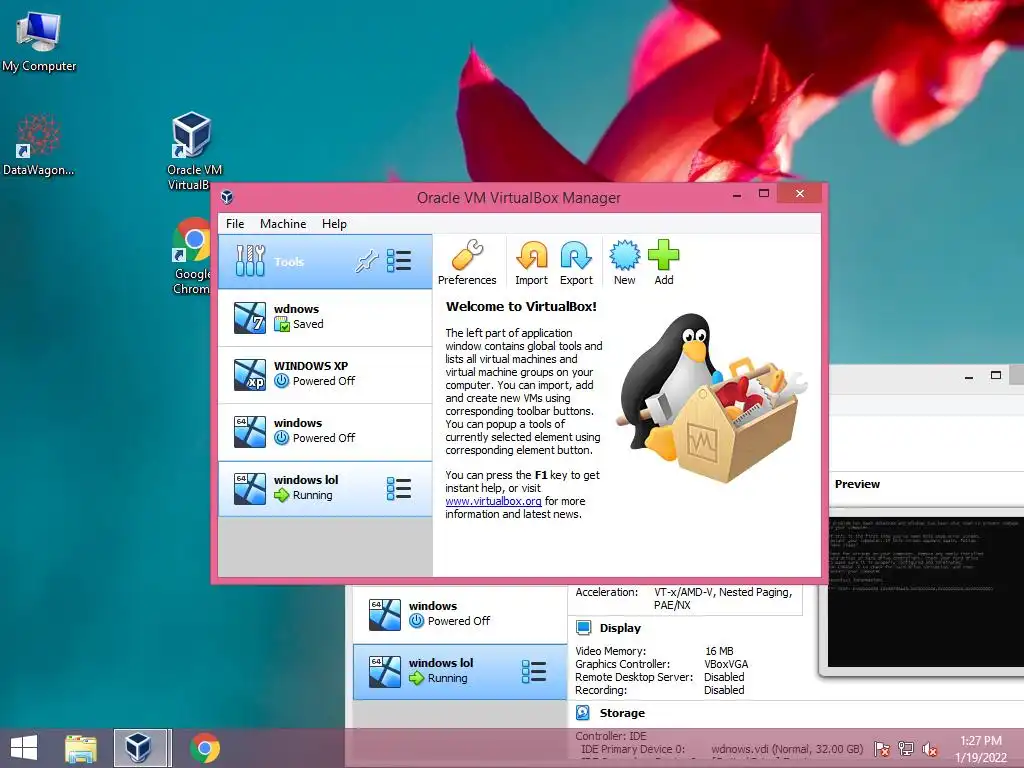The image size is (1024, 768).
Task: Select the Tools item in sidebar
Action: [325, 262]
